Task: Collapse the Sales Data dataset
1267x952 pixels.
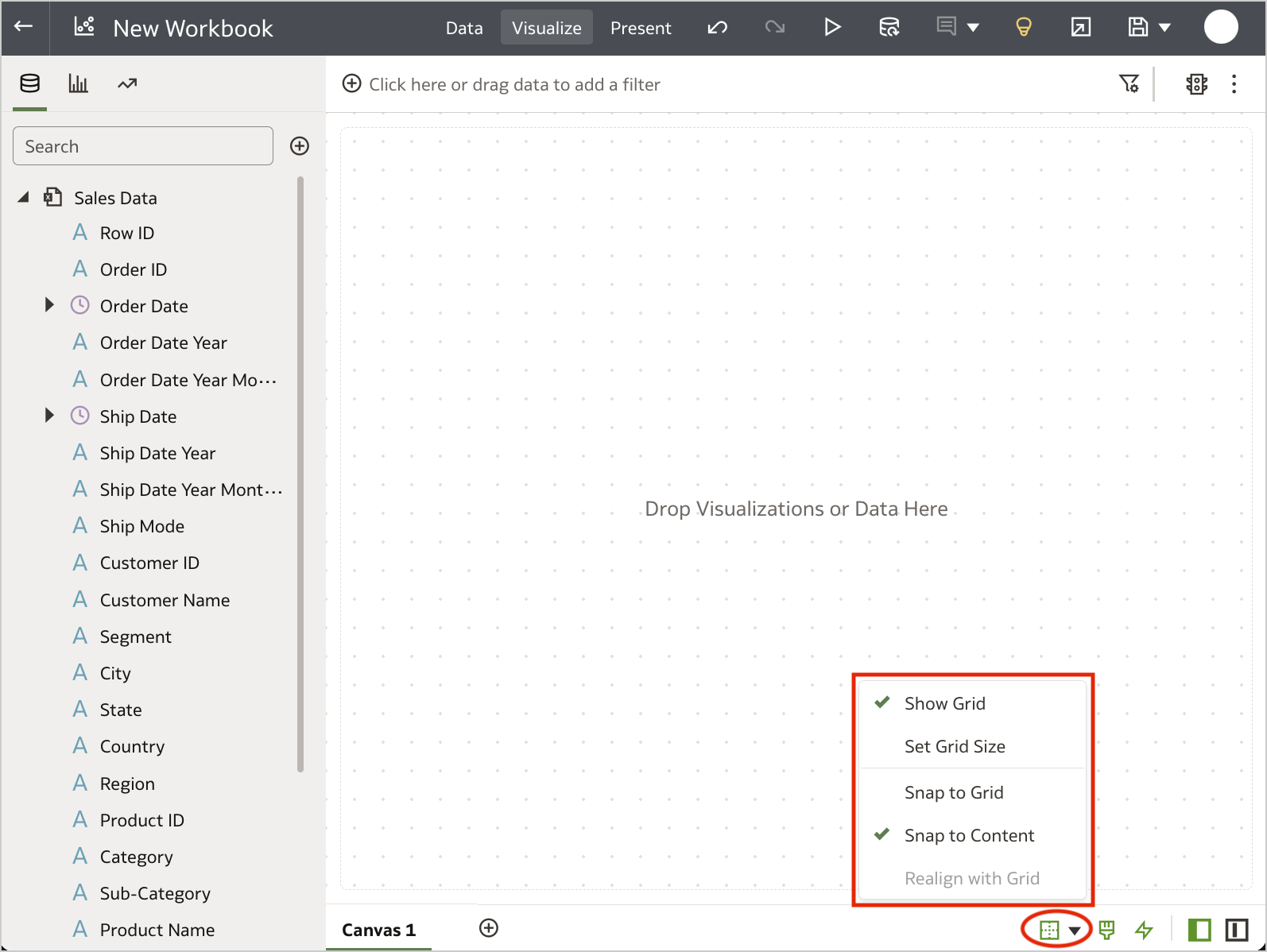Action: pos(24,197)
